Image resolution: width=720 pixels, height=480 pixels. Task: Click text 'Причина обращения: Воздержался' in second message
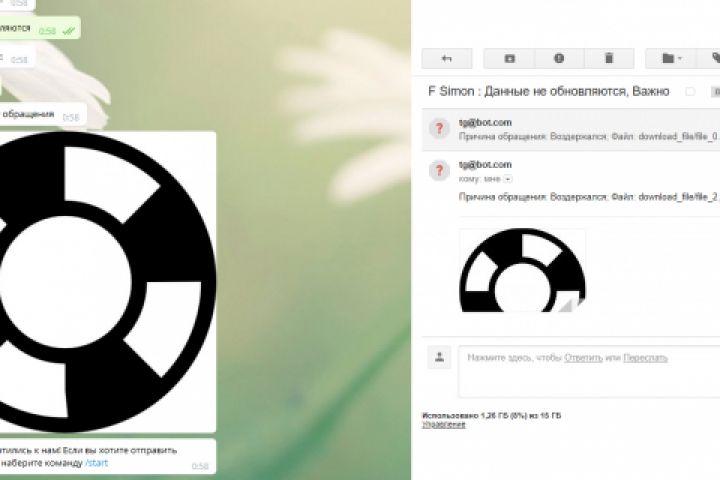(x=533, y=197)
